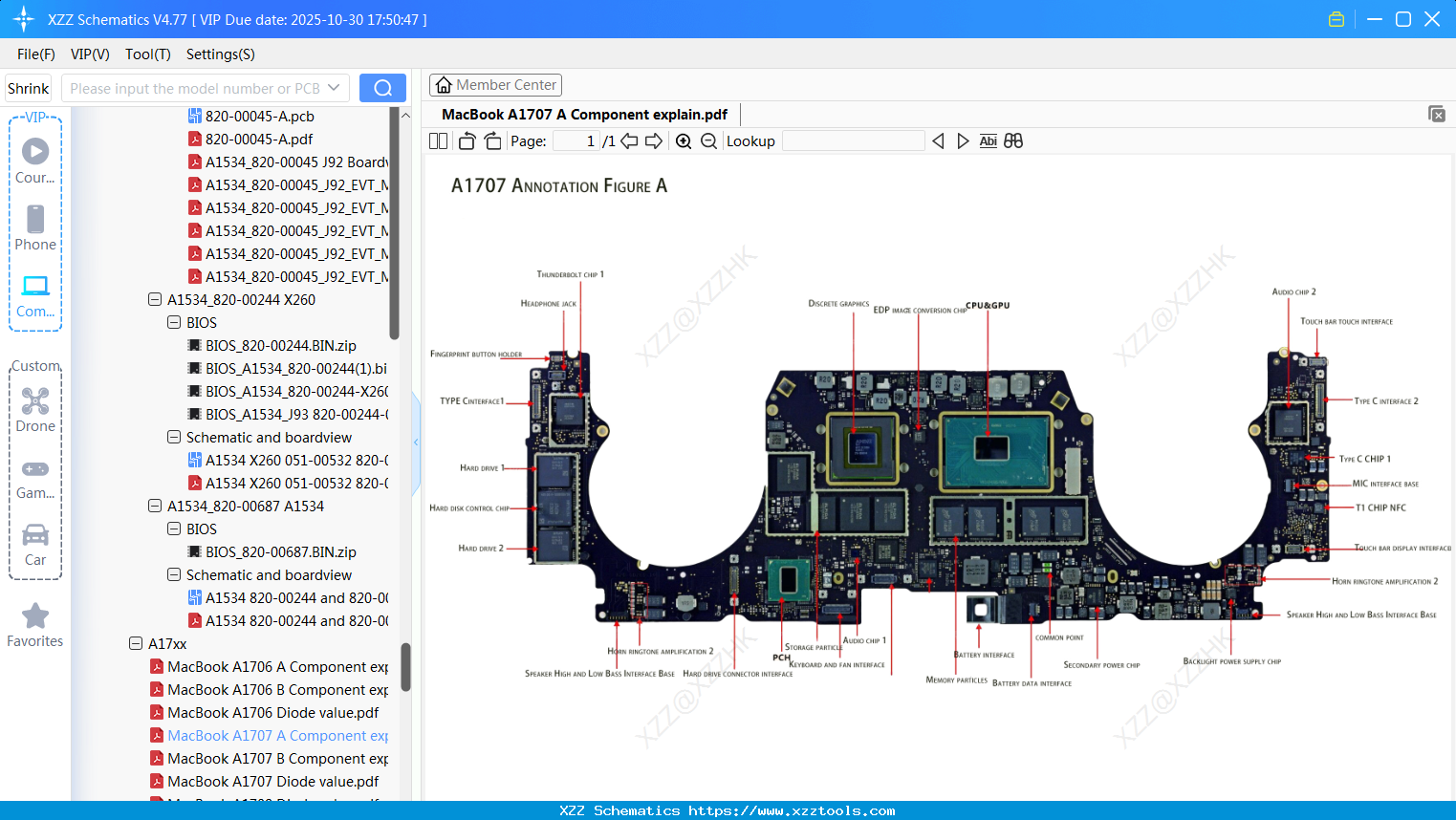Open the Settings(S) menu
This screenshot has width=1456, height=820.
point(220,54)
